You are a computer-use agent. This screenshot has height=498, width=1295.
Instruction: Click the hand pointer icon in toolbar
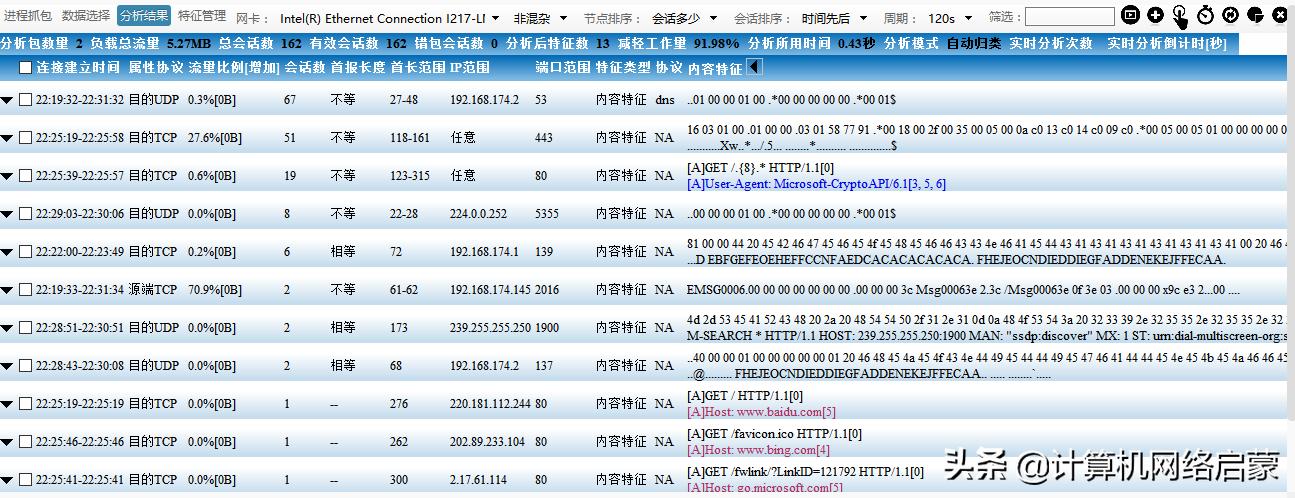click(1180, 16)
